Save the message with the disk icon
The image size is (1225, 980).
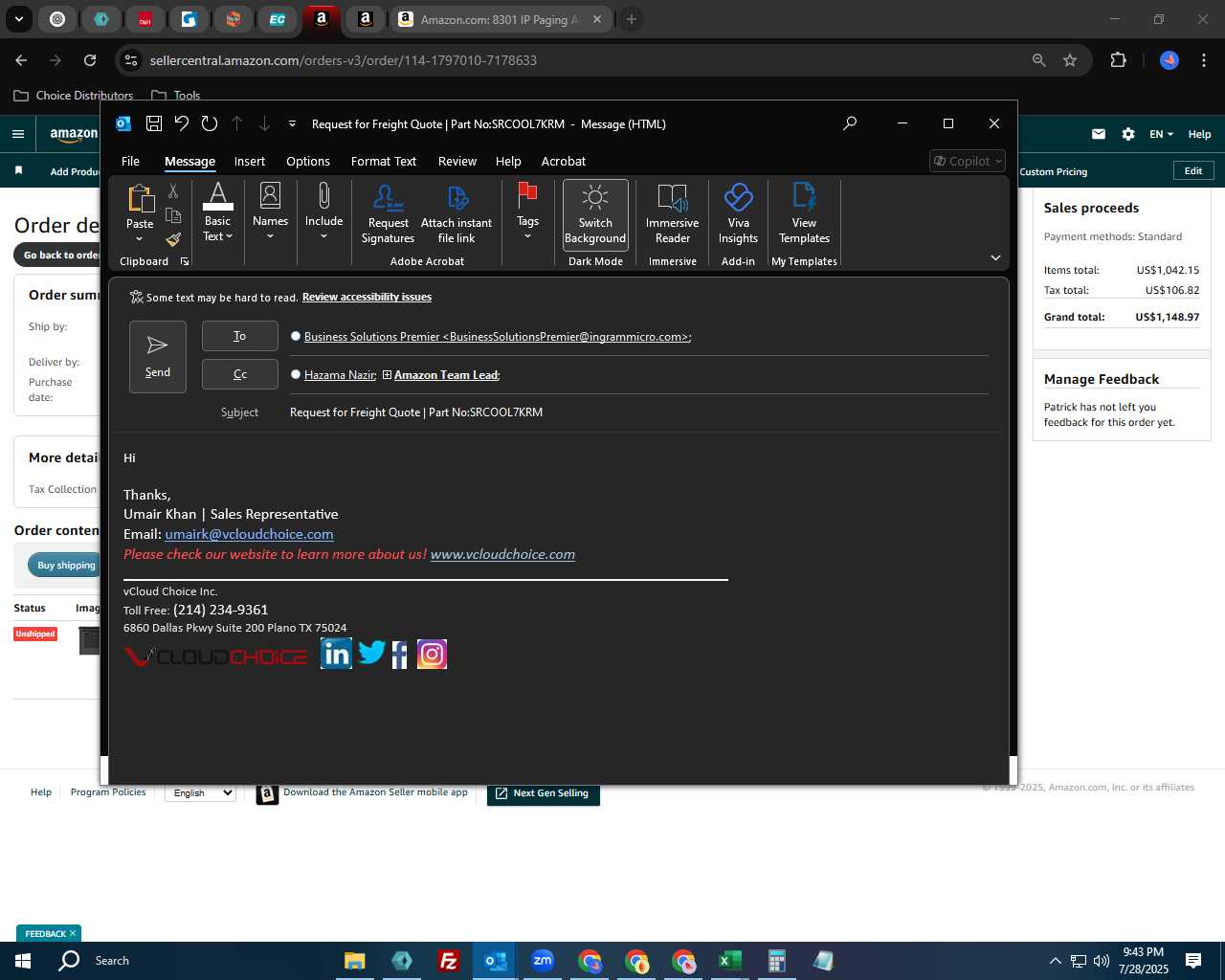[x=153, y=123]
